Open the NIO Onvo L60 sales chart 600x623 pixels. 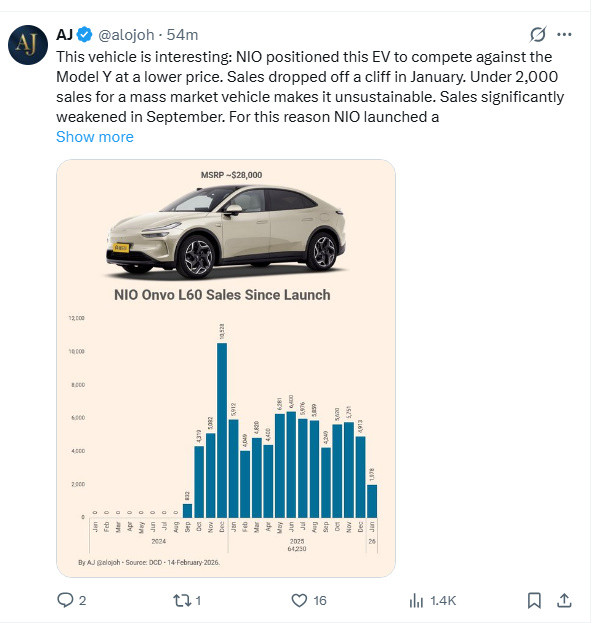tap(226, 430)
